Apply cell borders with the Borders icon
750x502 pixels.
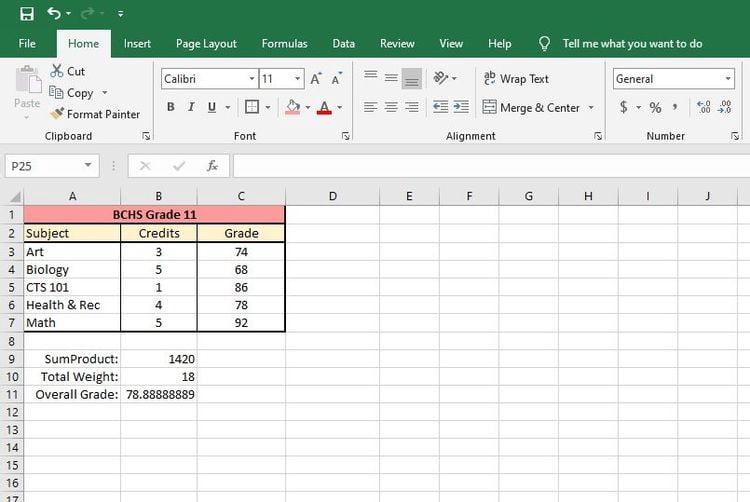[x=252, y=107]
